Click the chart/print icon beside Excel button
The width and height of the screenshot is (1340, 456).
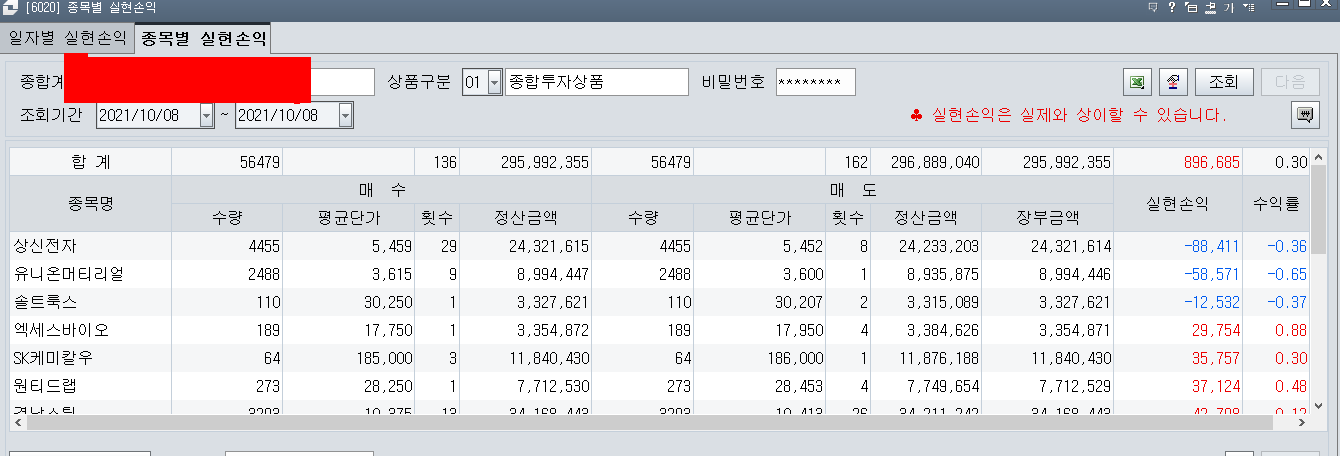[x=1173, y=81]
